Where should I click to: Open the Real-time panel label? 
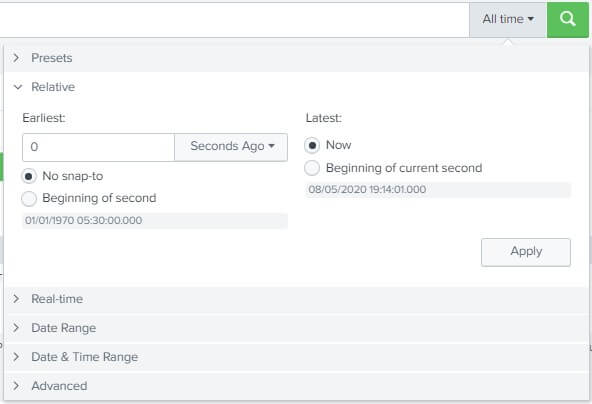[57, 299]
